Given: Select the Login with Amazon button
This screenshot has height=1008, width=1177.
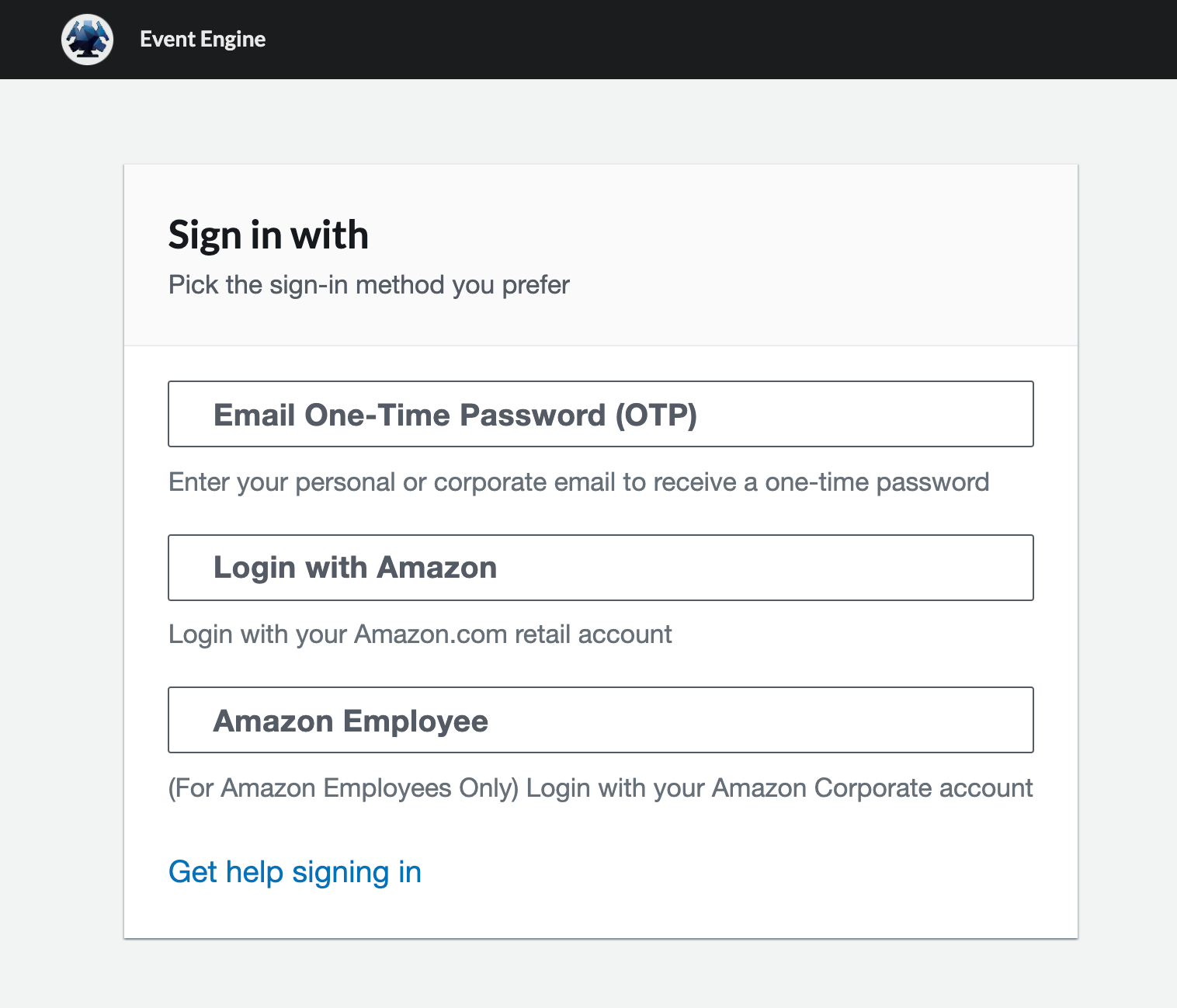Looking at the screenshot, I should click(600, 568).
